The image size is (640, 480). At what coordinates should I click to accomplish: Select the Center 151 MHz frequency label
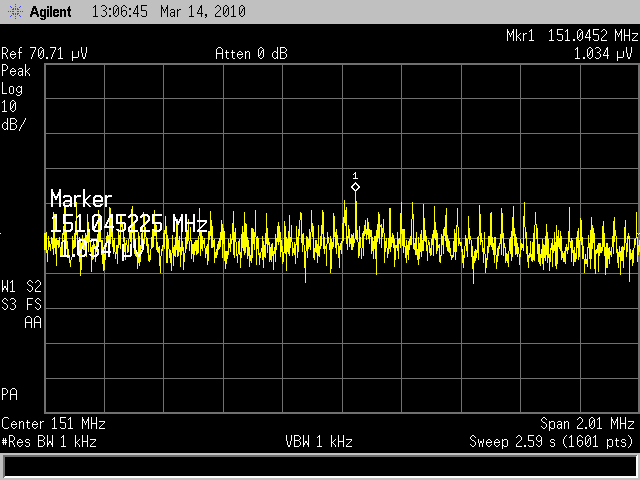click(53, 423)
